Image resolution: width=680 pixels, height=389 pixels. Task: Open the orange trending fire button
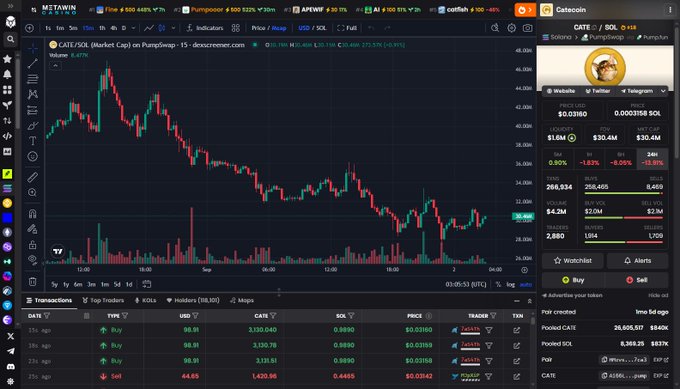tap(525, 10)
